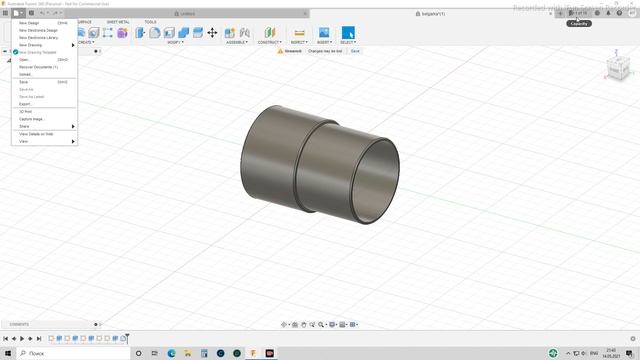The image size is (640, 360).
Task: Jump to the timeline beginning
Action: pyautogui.click(x=5, y=338)
